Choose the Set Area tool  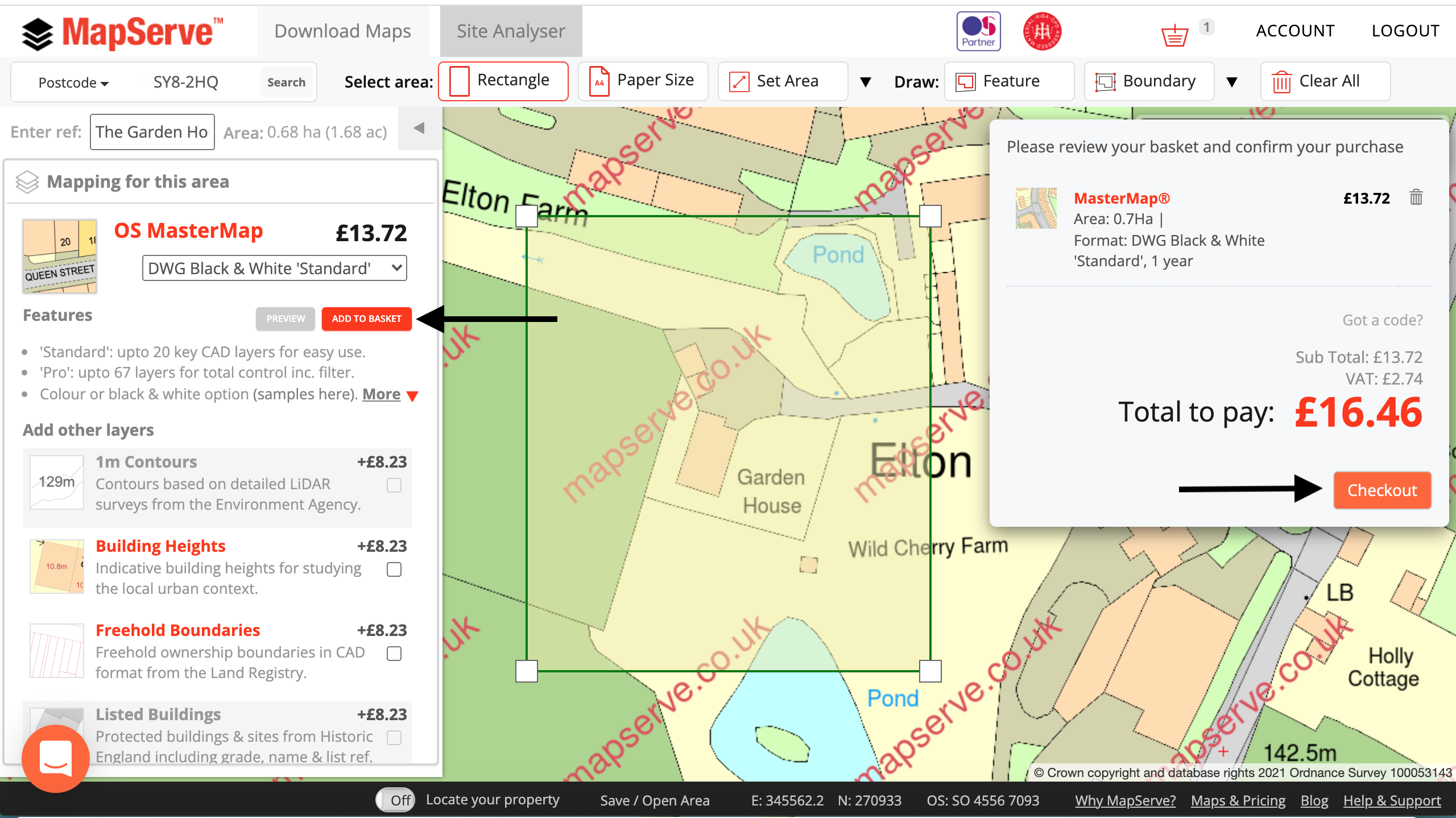[783, 81]
